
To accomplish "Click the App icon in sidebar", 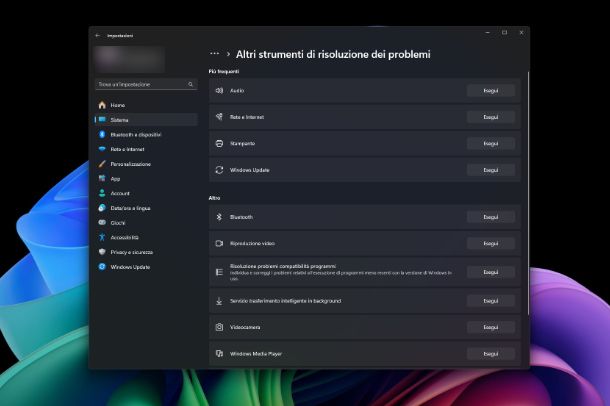I will coord(102,178).
